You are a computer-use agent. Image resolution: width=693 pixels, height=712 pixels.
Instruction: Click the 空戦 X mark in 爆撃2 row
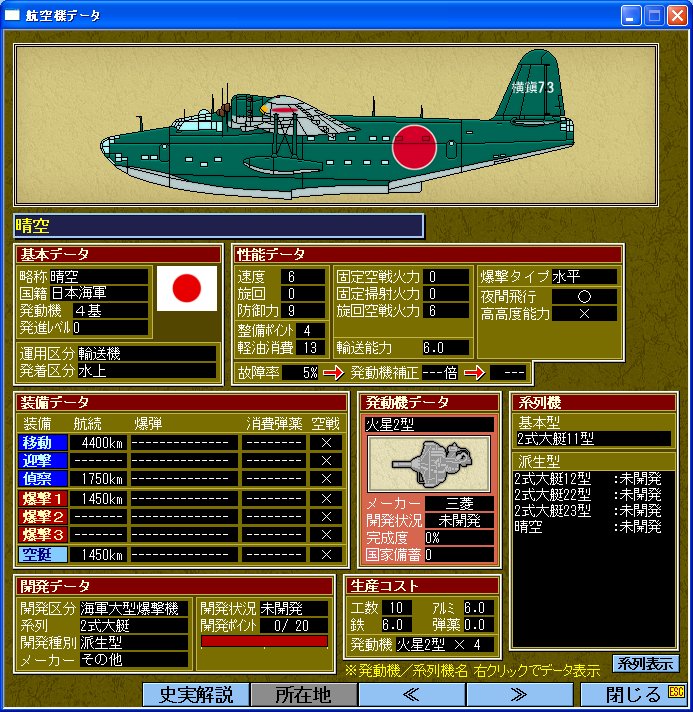point(326,517)
